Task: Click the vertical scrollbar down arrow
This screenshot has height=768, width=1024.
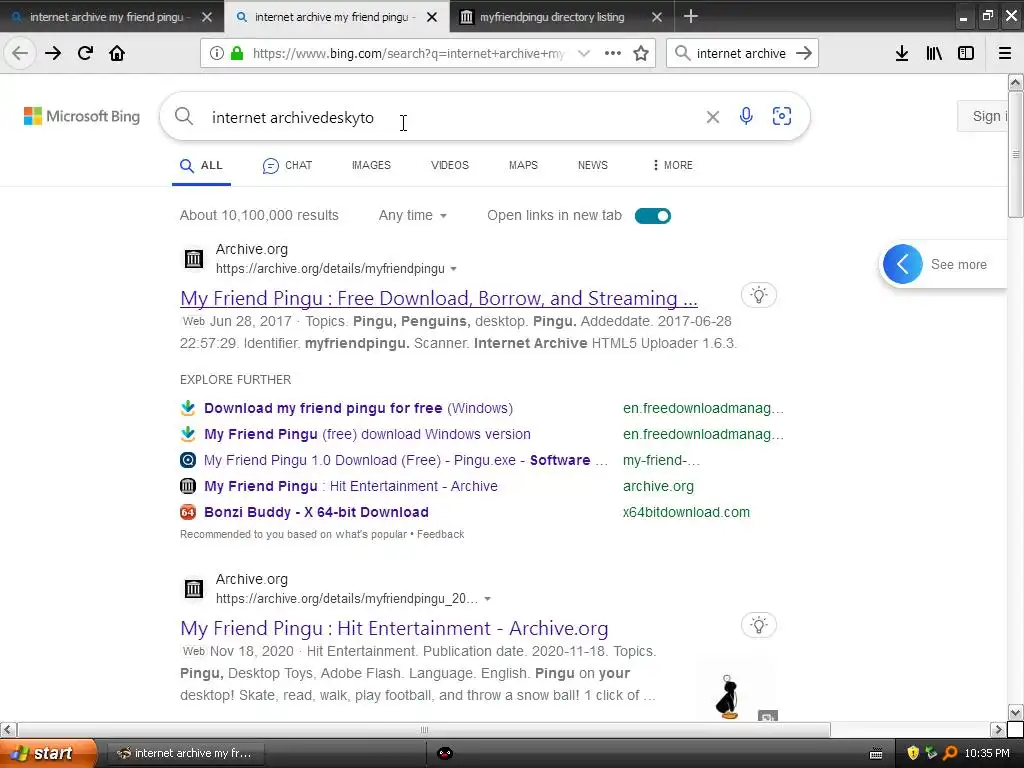Action: [x=1015, y=712]
